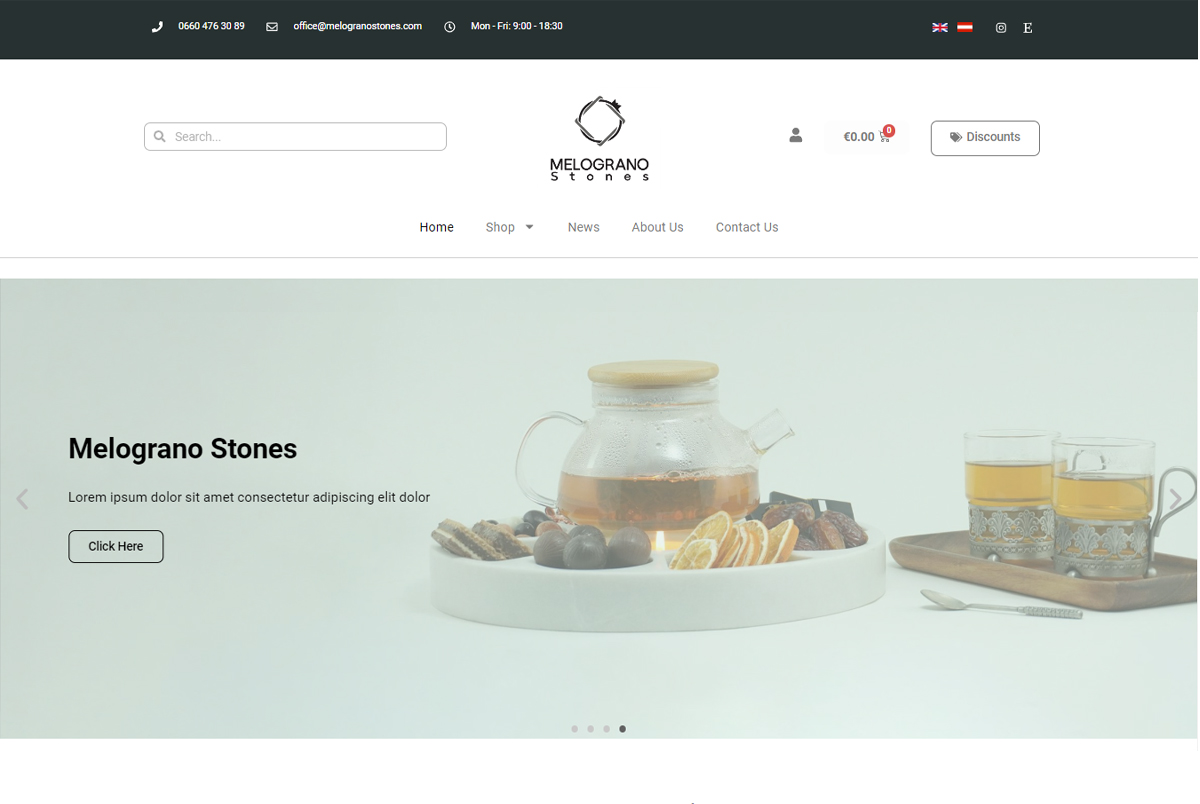
Task: Open the Instagram icon link
Action: click(1001, 28)
